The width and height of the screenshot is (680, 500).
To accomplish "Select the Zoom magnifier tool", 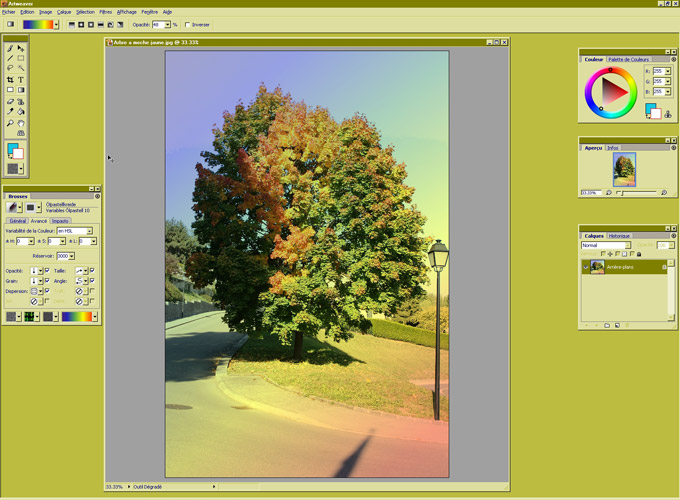I will coord(11,123).
